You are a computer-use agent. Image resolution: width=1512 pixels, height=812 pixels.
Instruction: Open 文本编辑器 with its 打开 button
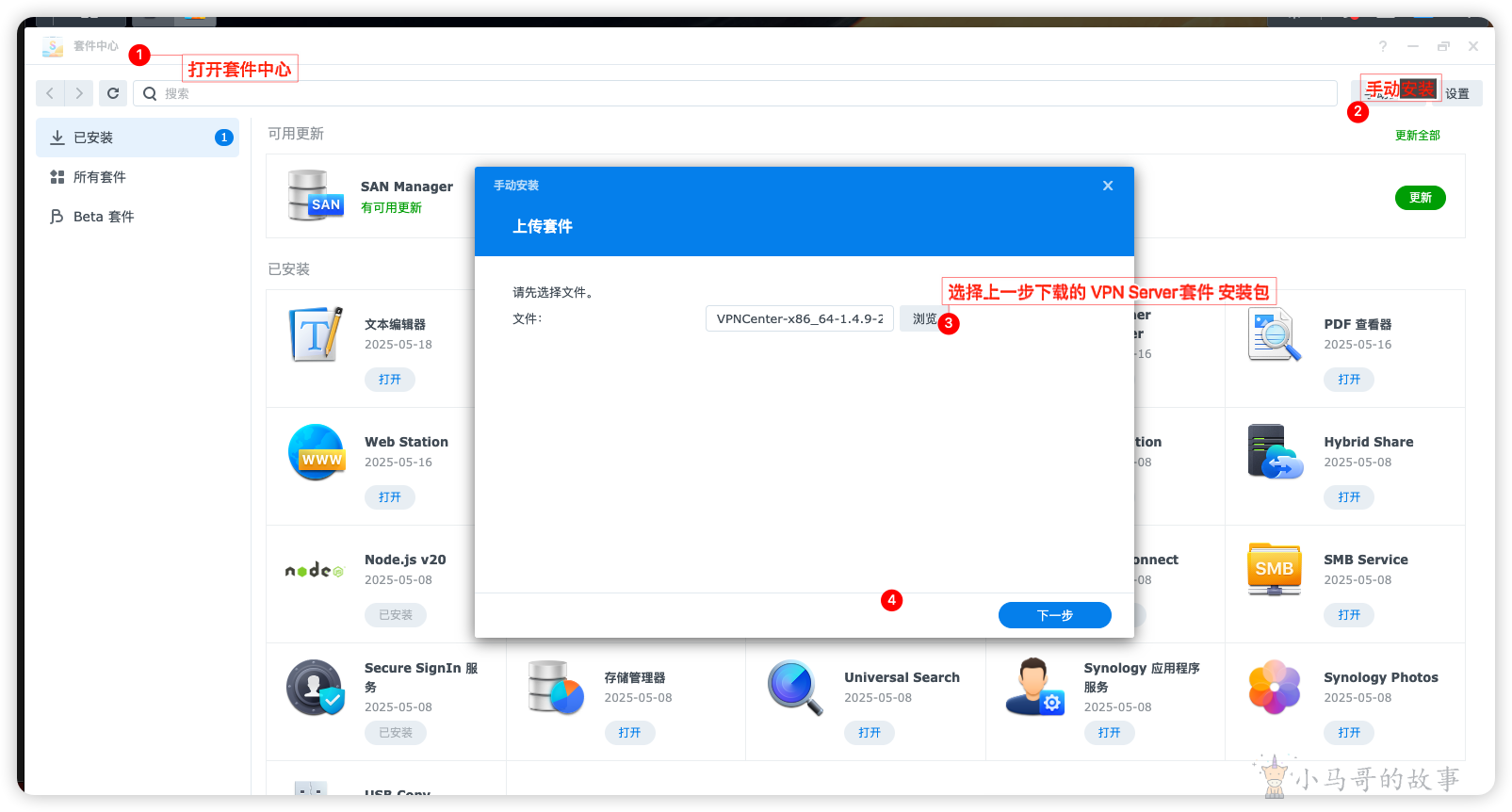point(390,380)
